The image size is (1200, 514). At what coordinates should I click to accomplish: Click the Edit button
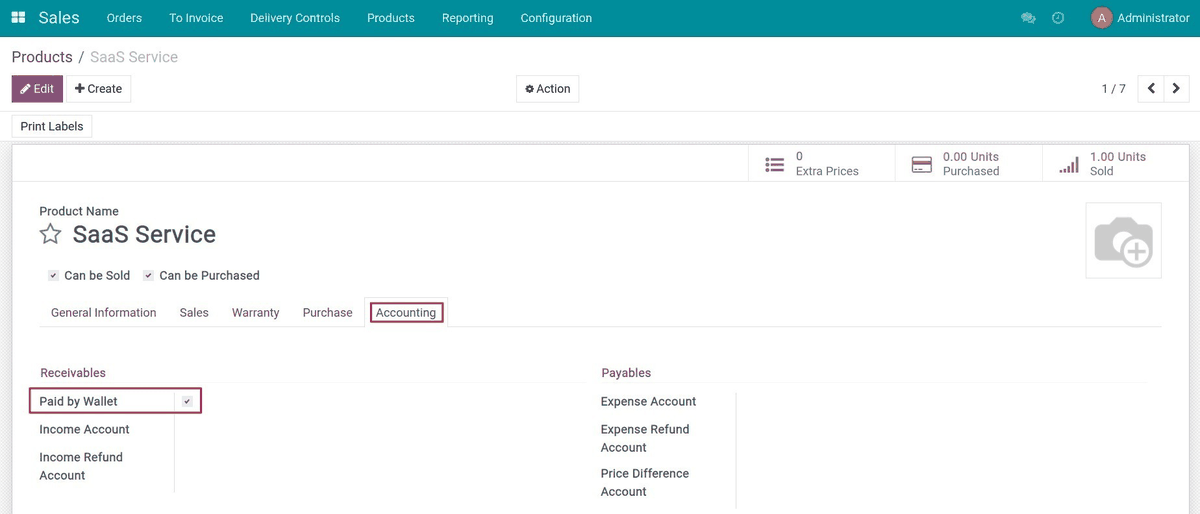(x=37, y=89)
